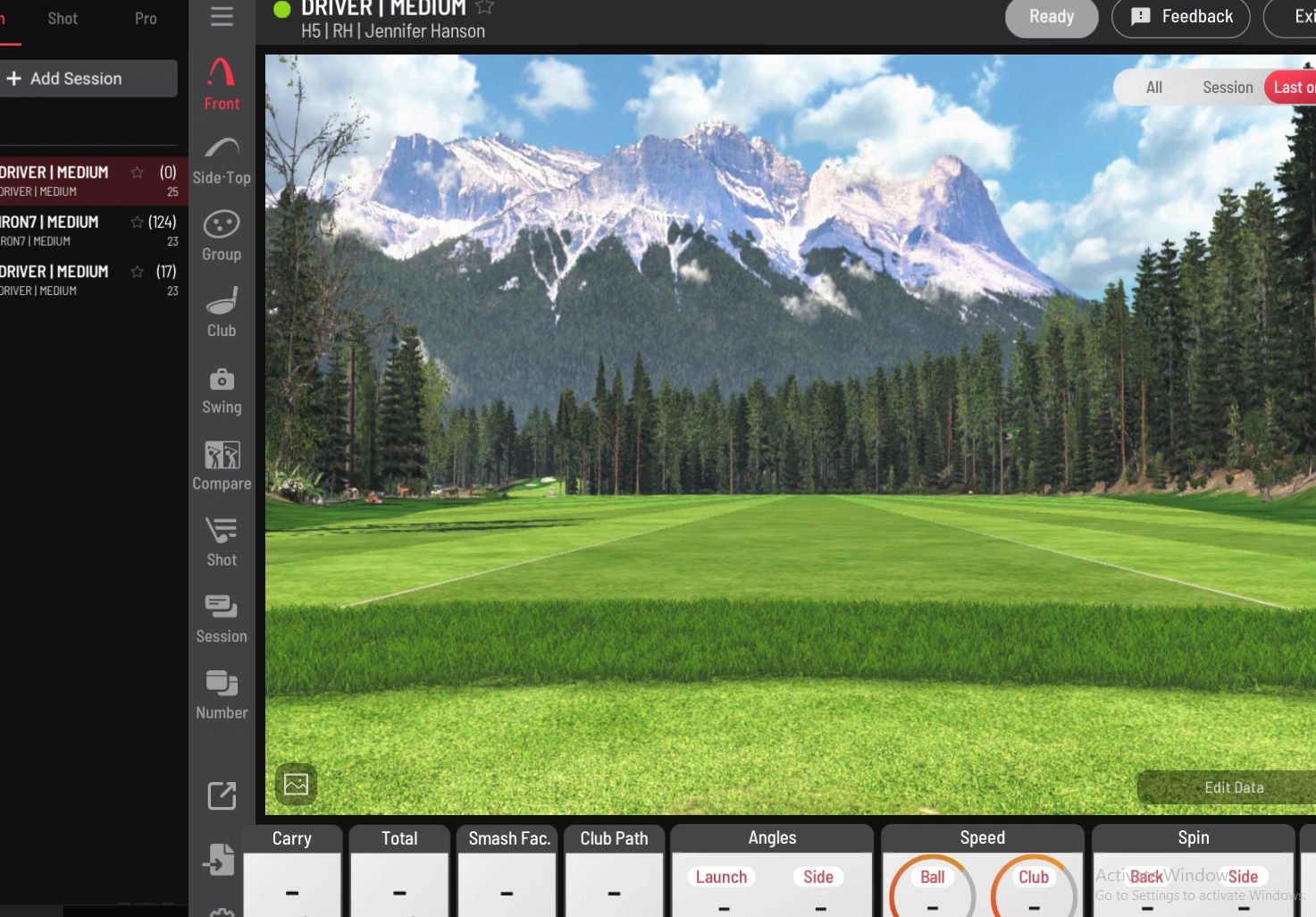Image resolution: width=1316 pixels, height=917 pixels.
Task: Click the Ready button
Action: click(x=1052, y=17)
